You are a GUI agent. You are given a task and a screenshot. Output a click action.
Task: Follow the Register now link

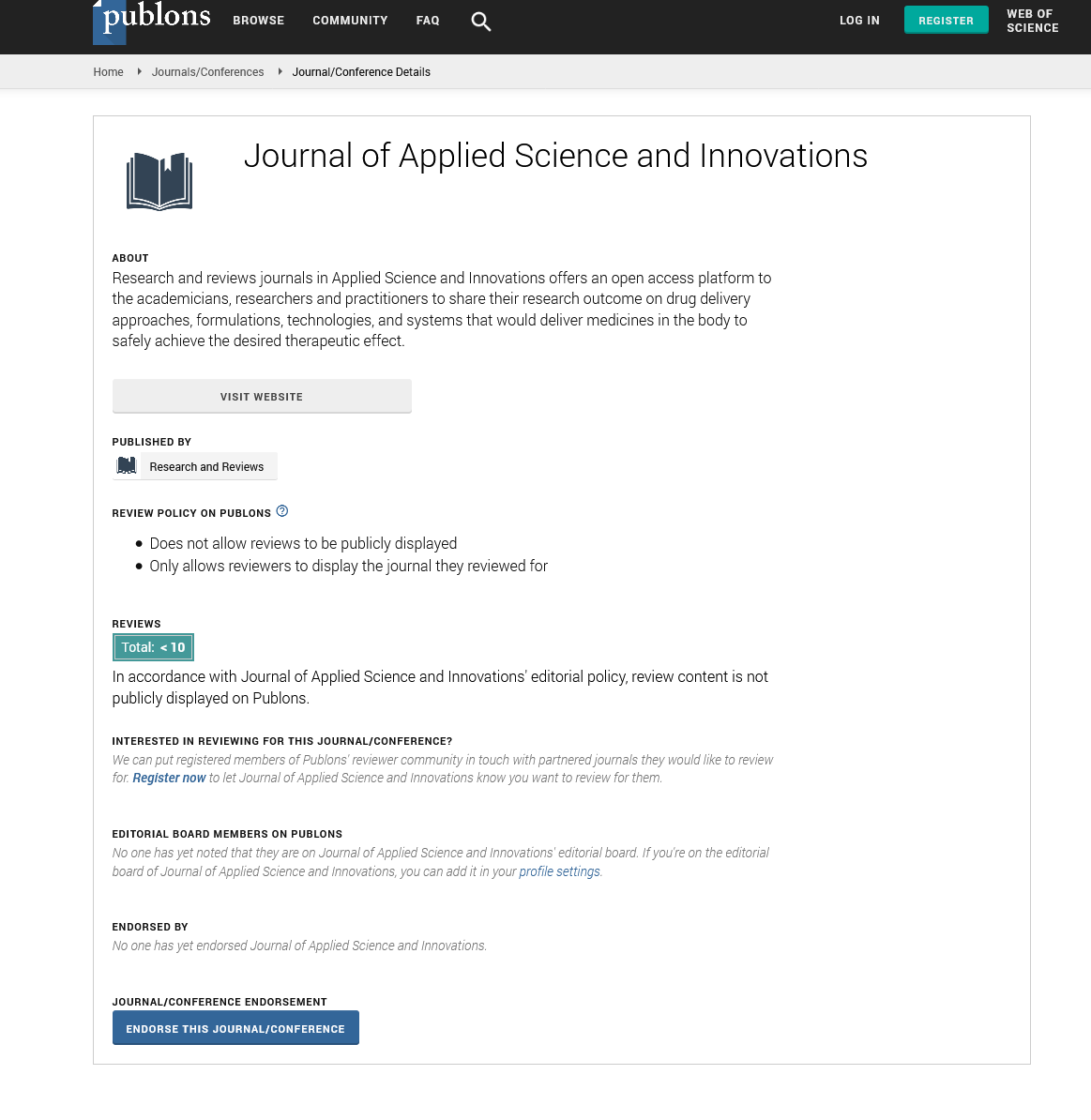(x=169, y=778)
